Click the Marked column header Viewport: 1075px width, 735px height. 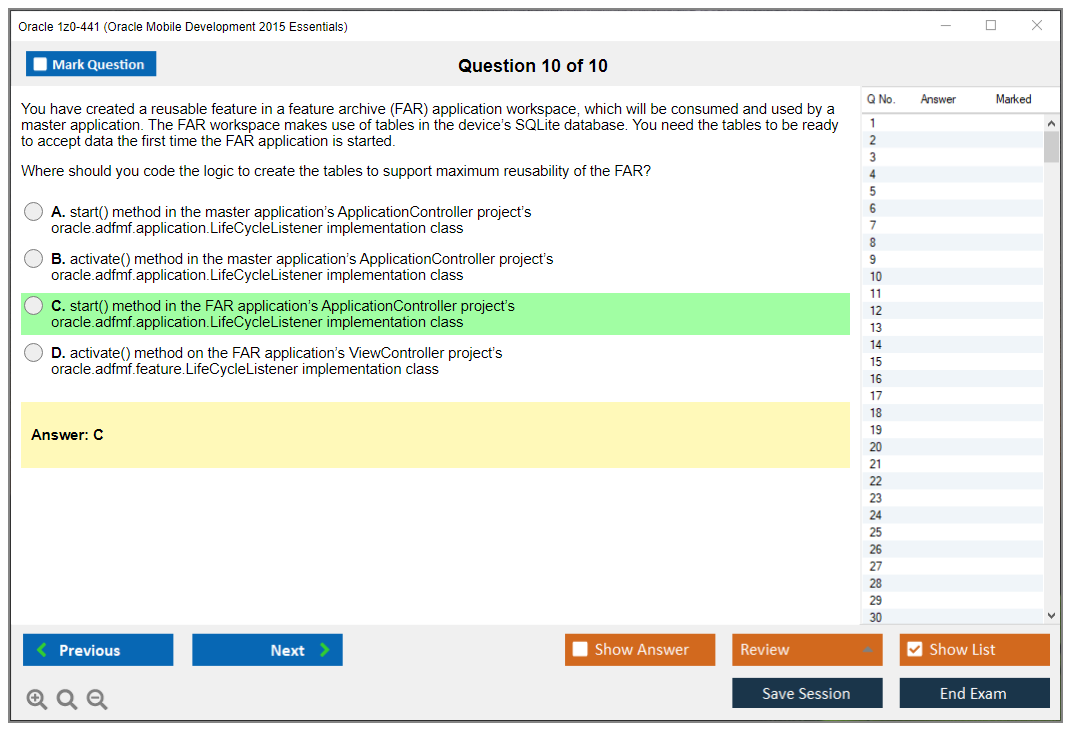tap(1013, 99)
